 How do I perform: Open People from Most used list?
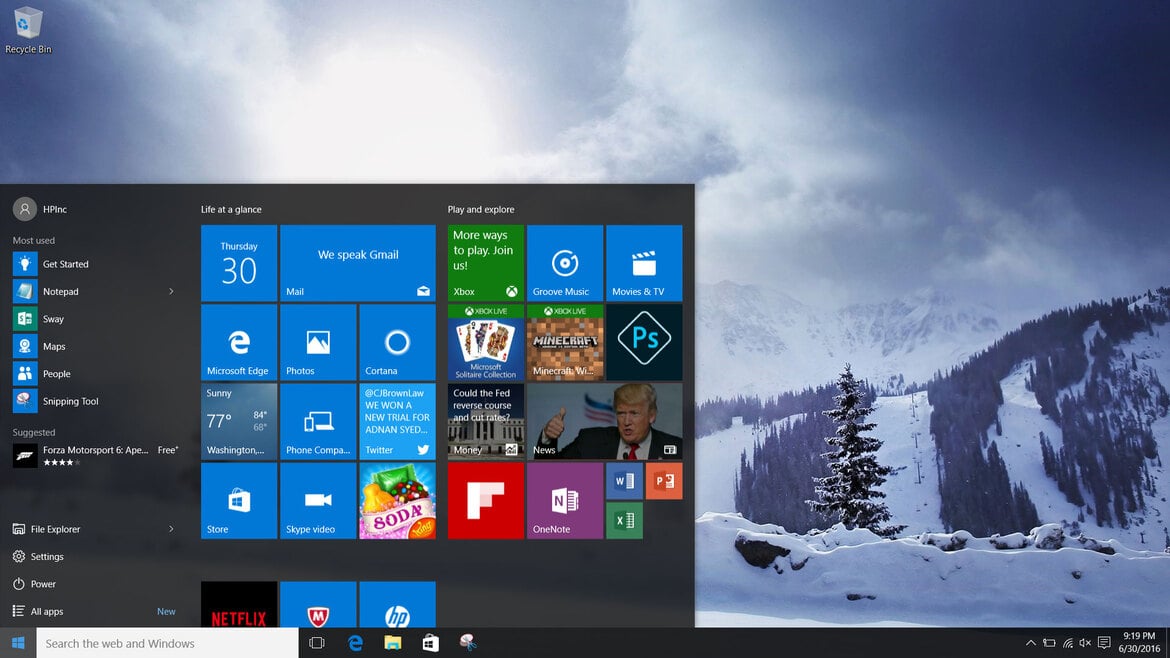[x=96, y=374]
